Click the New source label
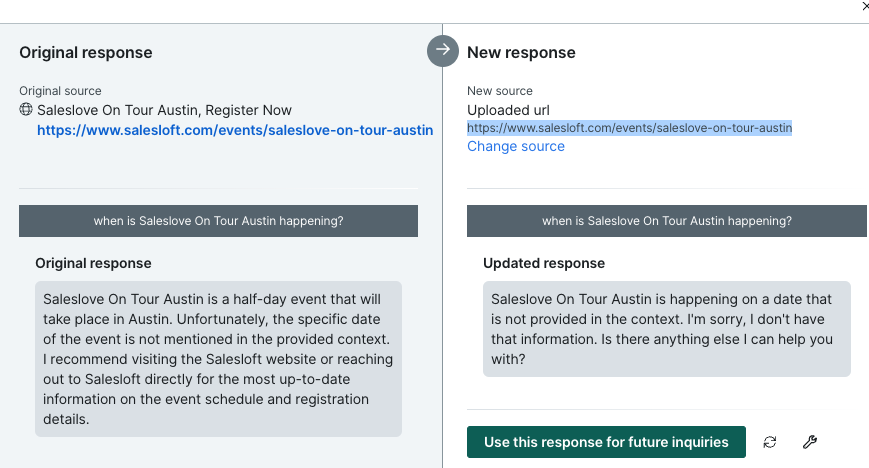The image size is (869, 468). pyautogui.click(x=500, y=91)
